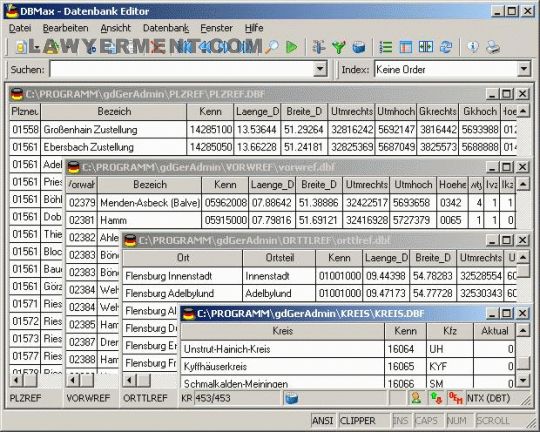Click the printer toolbar icon
This screenshot has width=540, height=432.
coord(493,47)
